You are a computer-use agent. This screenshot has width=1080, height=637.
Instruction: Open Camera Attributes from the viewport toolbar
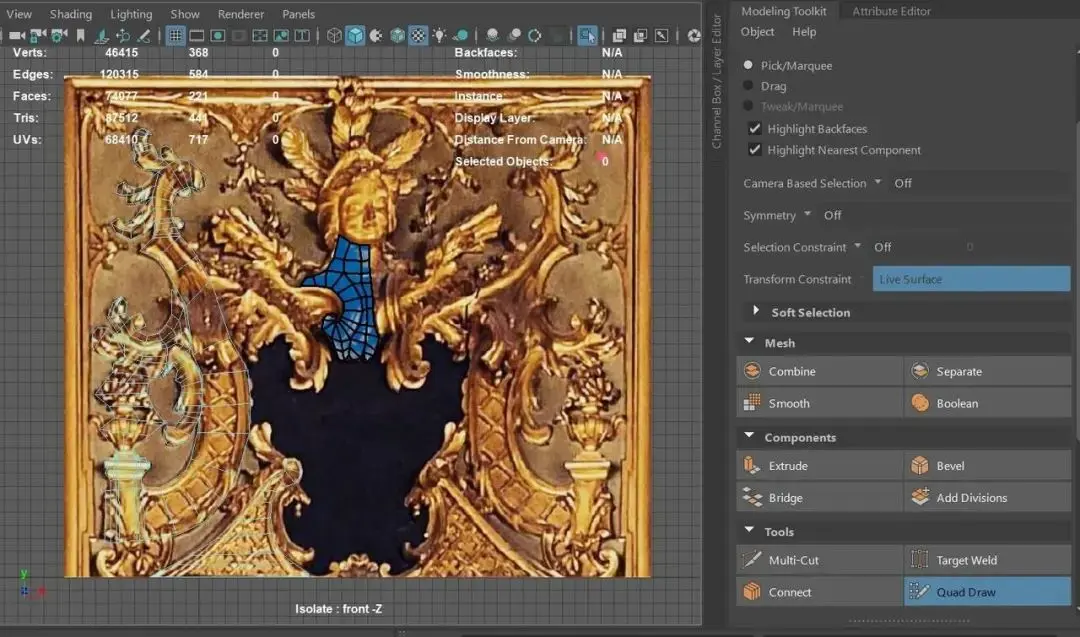coord(60,35)
